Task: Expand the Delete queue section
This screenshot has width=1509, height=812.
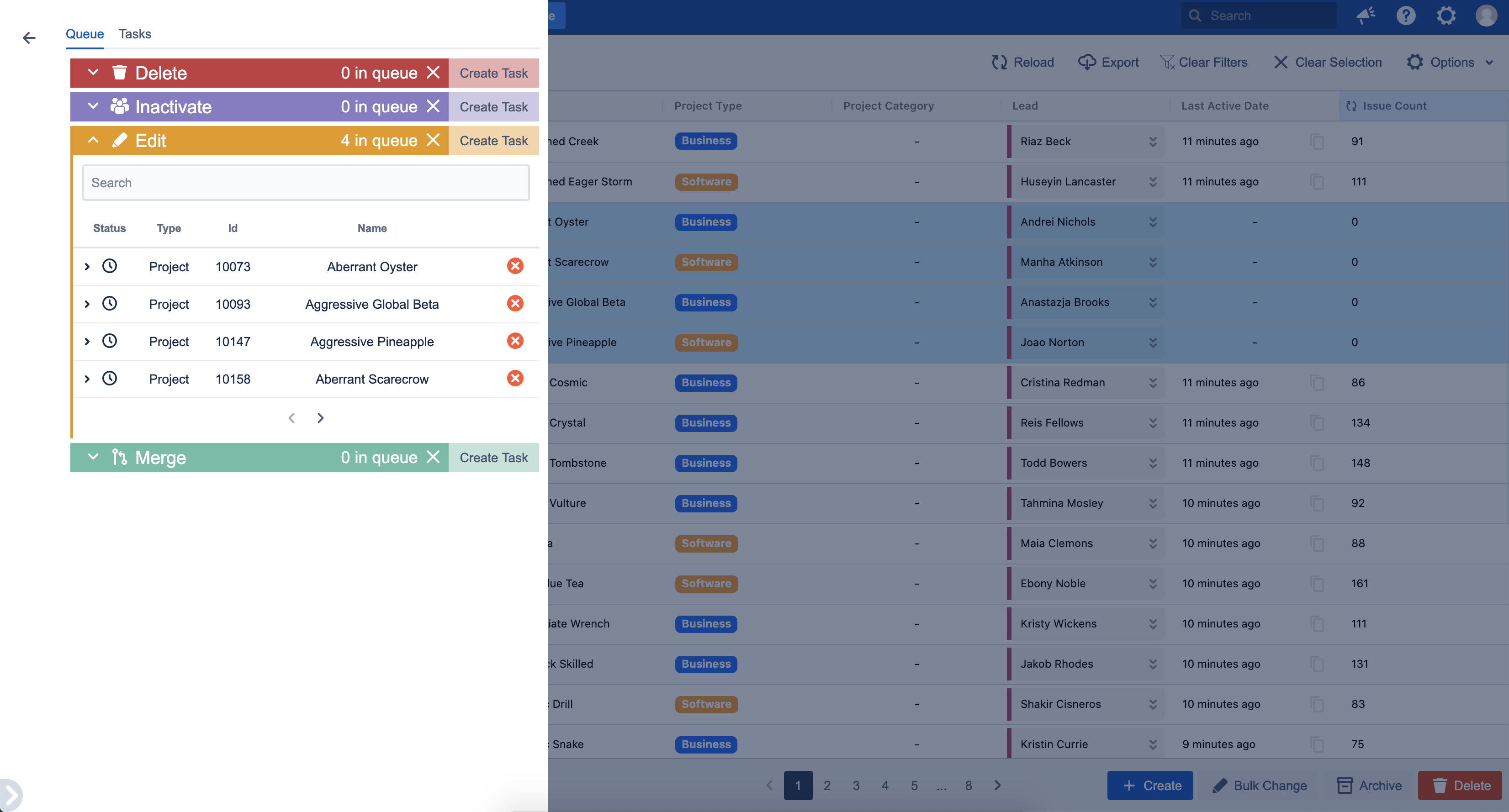Action: pyautogui.click(x=93, y=73)
